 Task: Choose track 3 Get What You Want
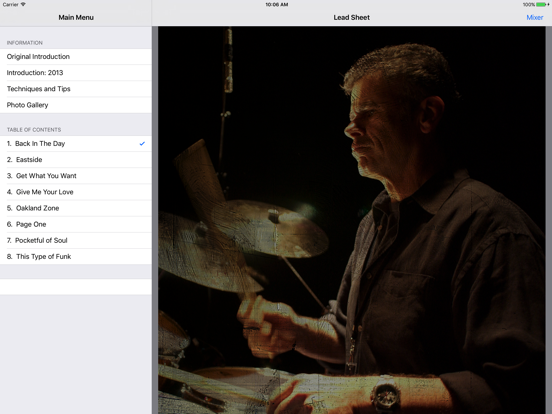pos(76,176)
